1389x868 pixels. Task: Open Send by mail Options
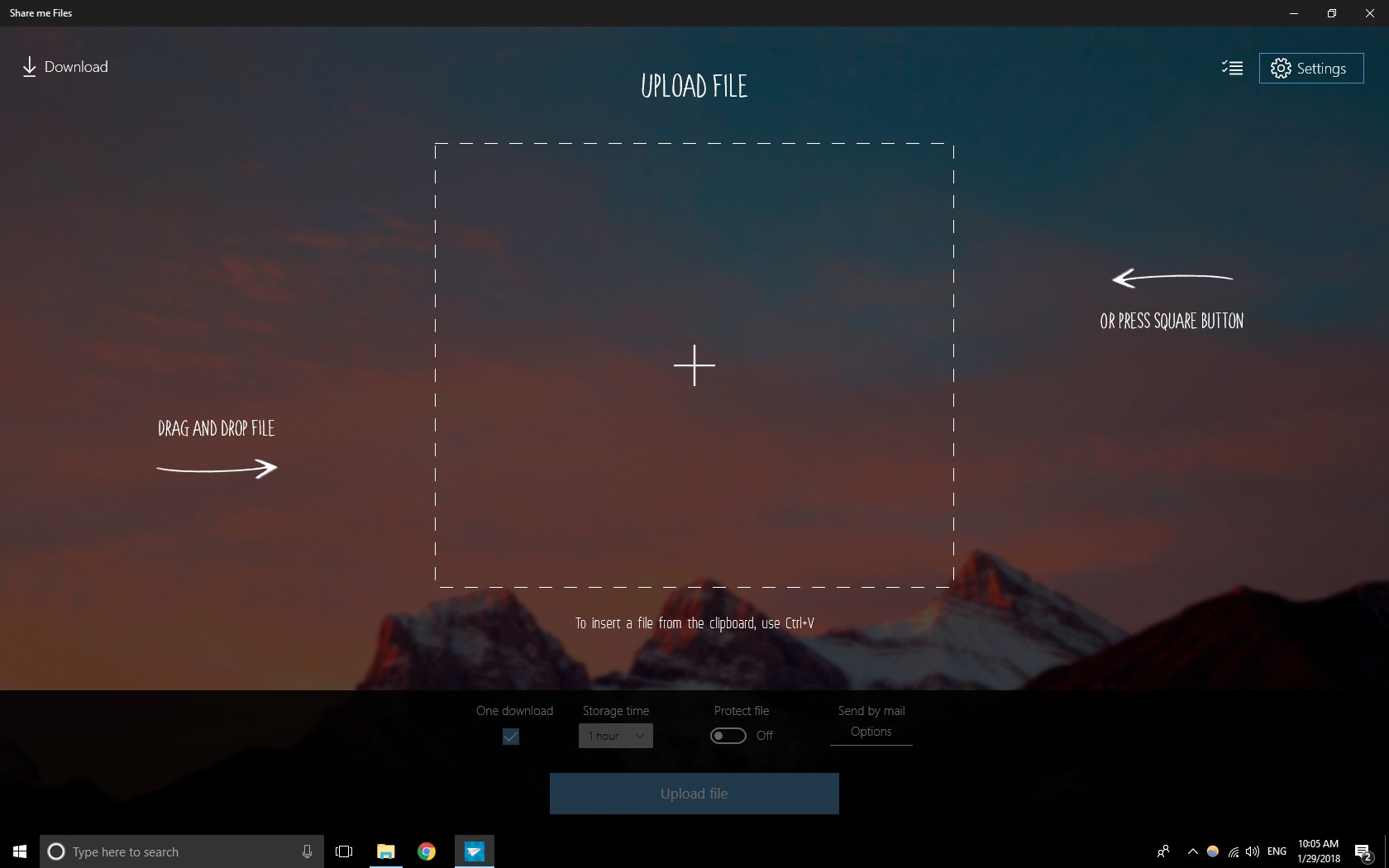point(871,732)
